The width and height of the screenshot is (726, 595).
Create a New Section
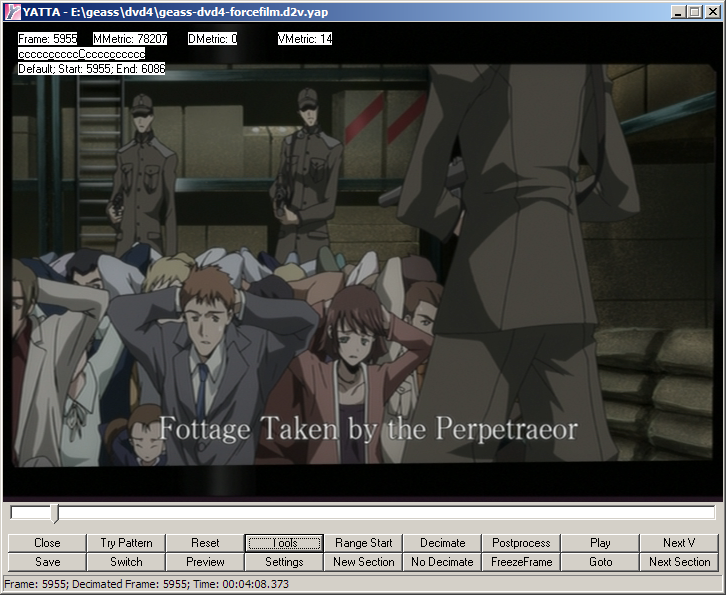pos(363,562)
